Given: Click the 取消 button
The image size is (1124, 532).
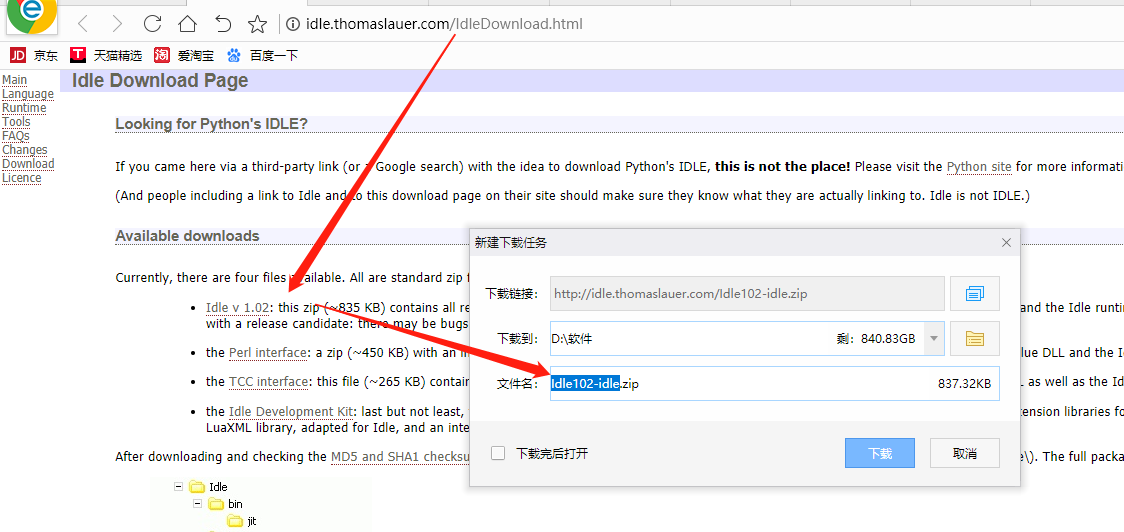Looking at the screenshot, I should (965, 453).
